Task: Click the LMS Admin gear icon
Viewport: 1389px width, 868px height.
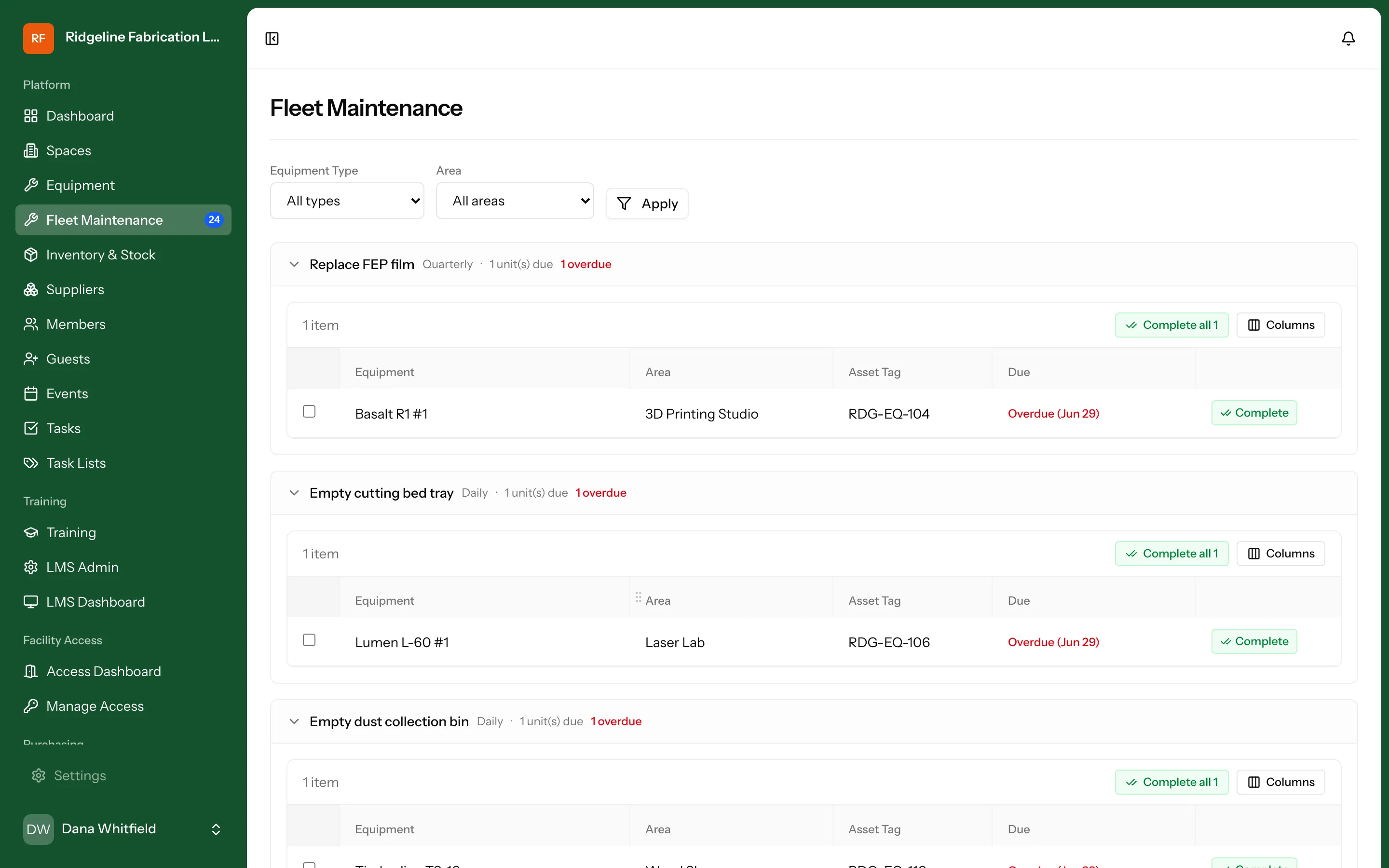Action: click(x=31, y=567)
